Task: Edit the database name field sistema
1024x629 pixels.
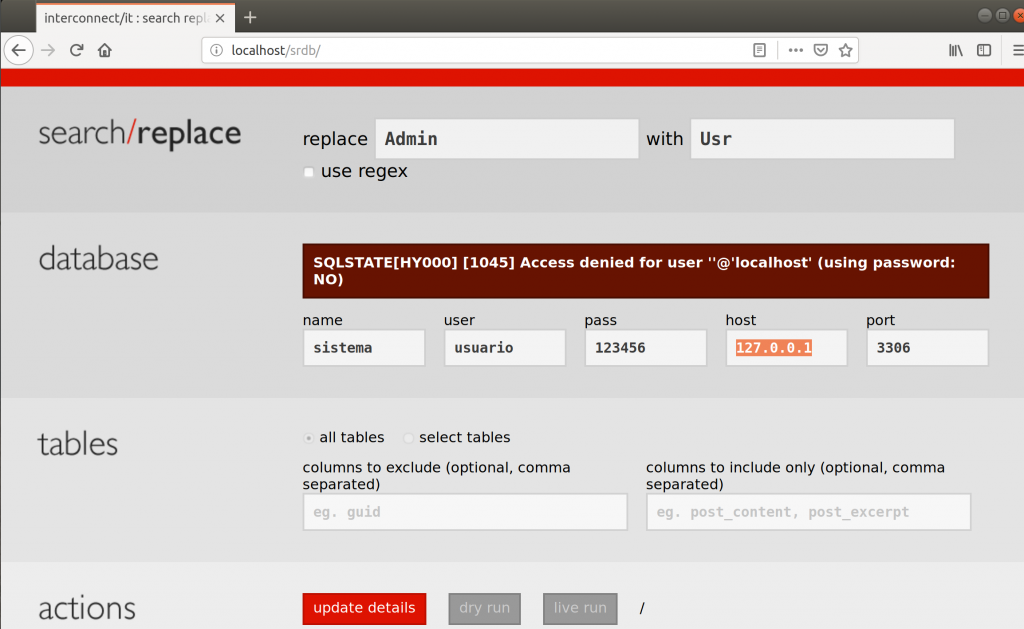Action: pyautogui.click(x=364, y=347)
